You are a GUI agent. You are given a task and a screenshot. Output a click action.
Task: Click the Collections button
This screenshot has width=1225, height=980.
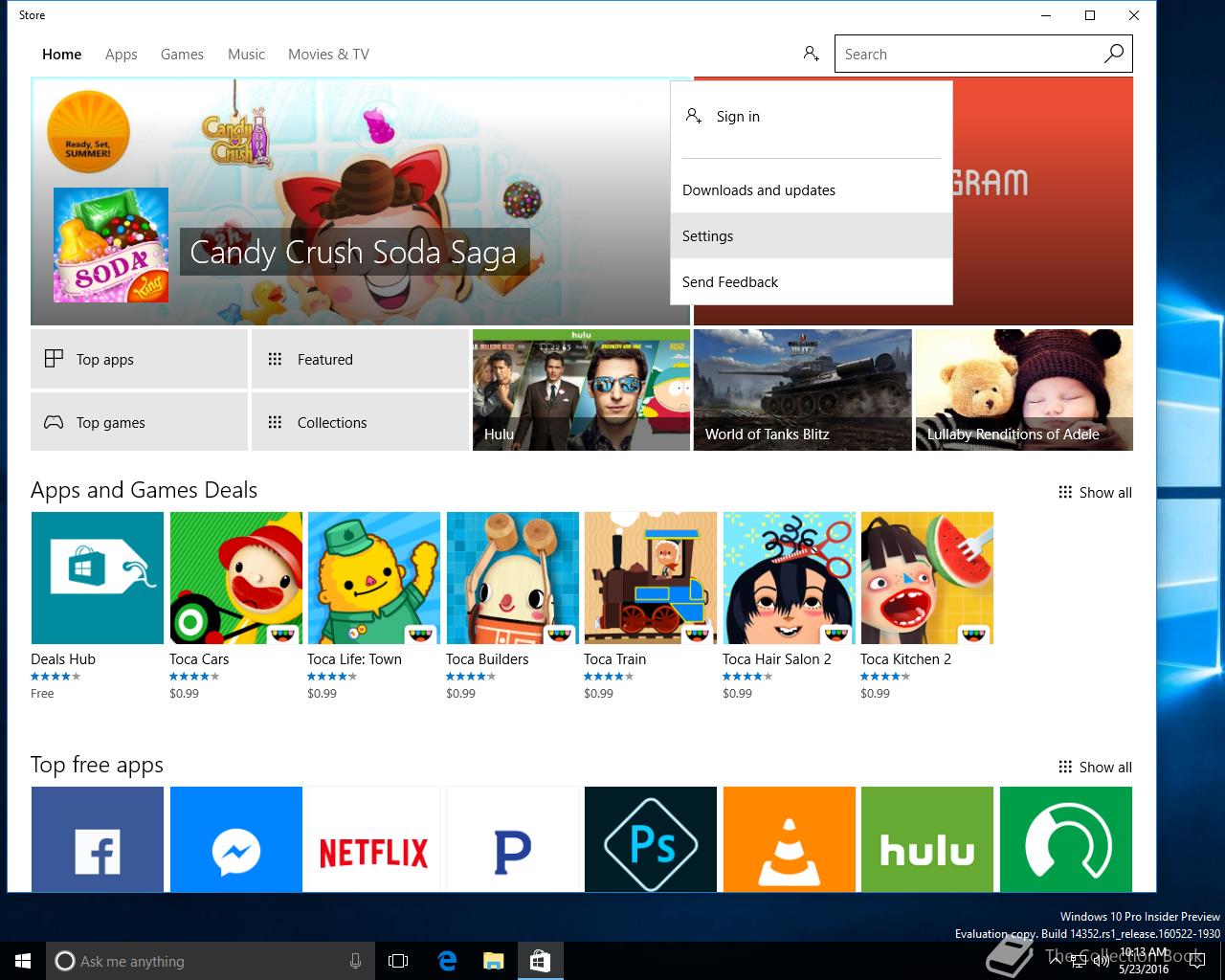360,422
